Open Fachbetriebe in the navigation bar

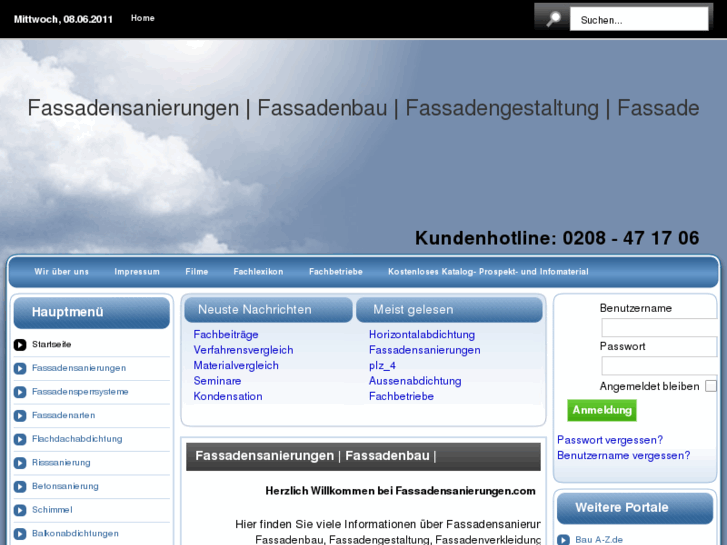point(336,272)
